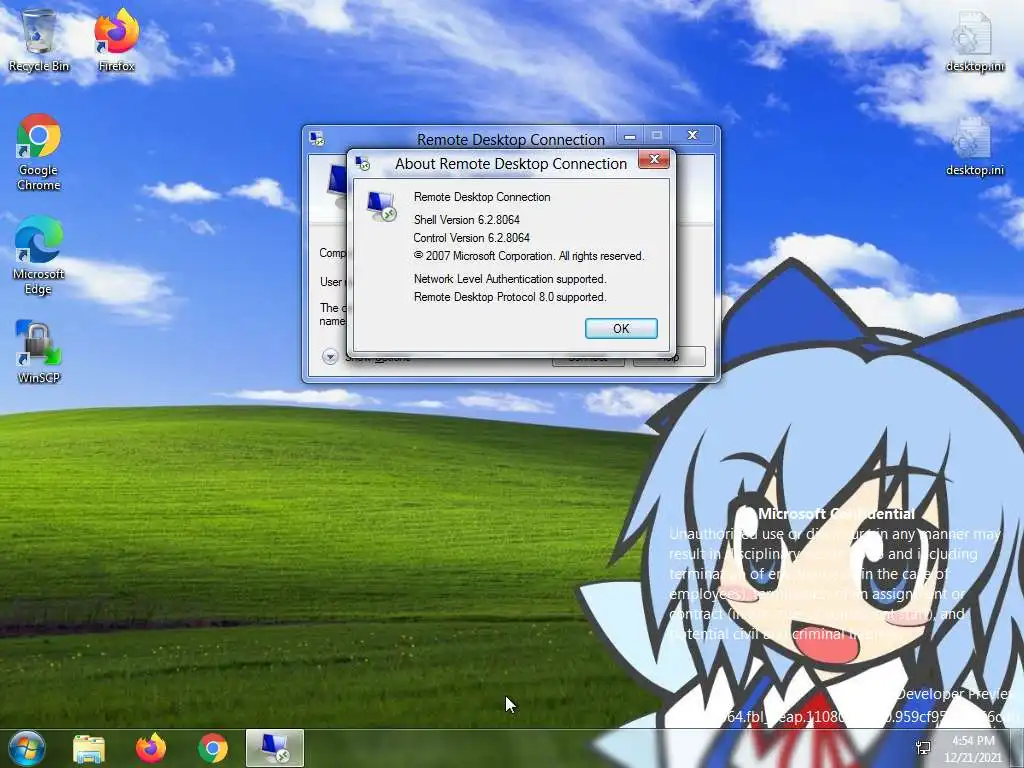The image size is (1024, 768).
Task: Click the Show Desktop strip beside the clock
Action: click(x=1018, y=748)
